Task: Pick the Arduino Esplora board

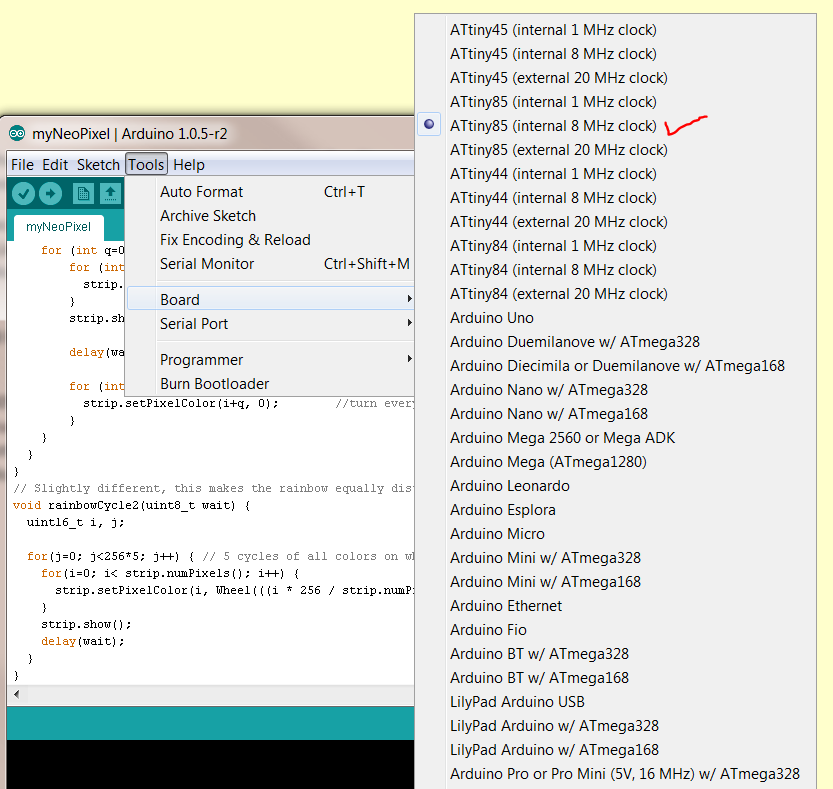Action: tap(503, 510)
